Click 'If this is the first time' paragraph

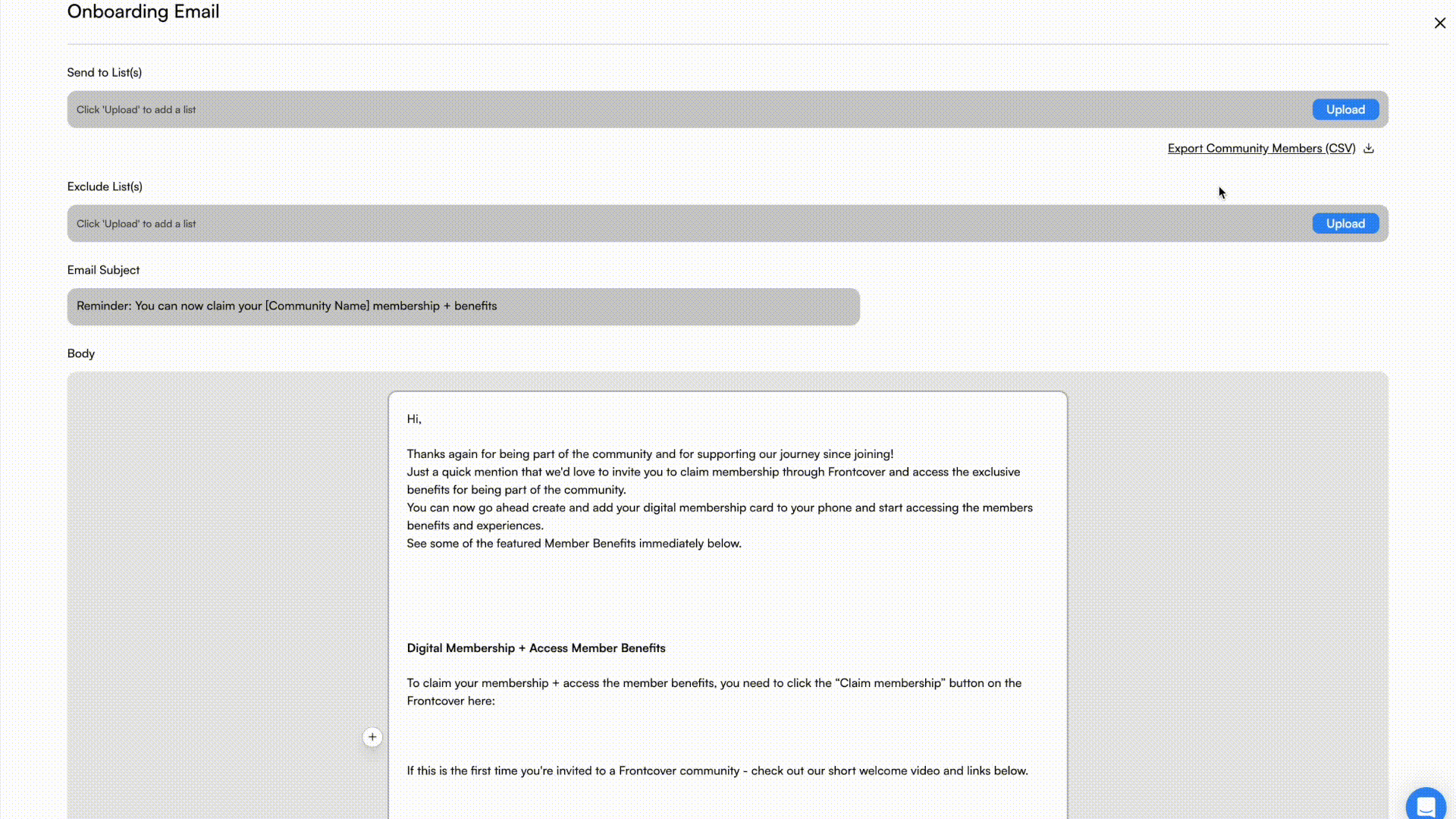717,771
